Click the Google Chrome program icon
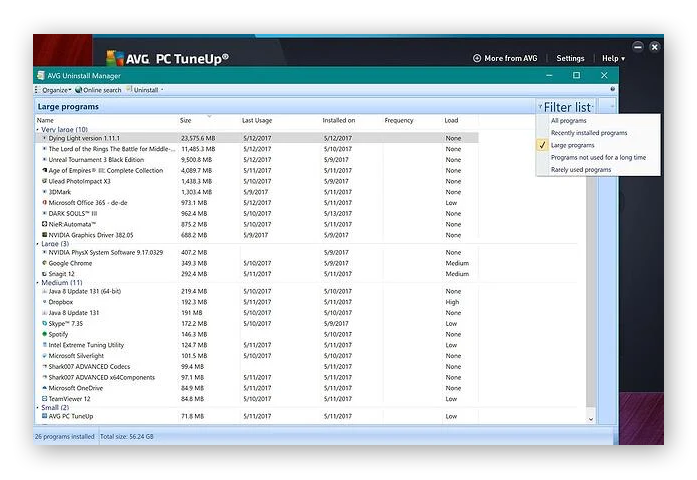Viewport: 697px width, 480px height. (44, 263)
